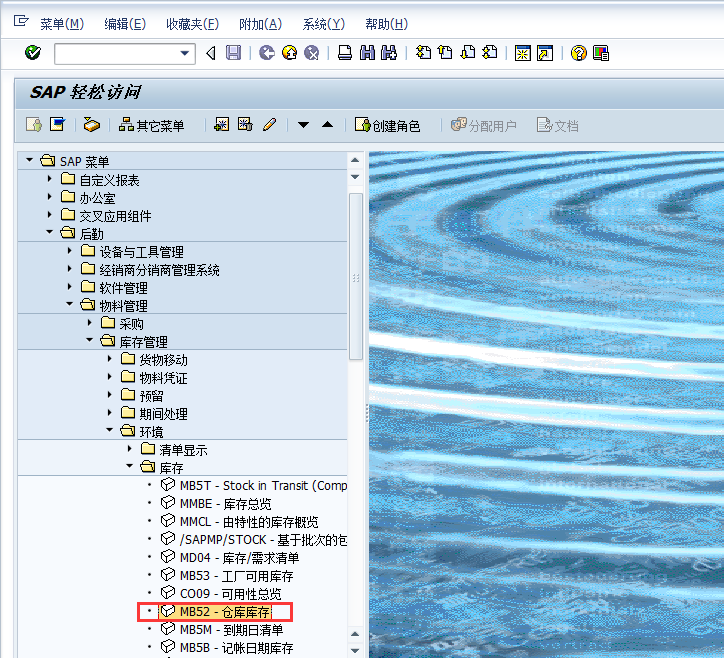This screenshot has height=658, width=724.
Task: Expand the 办公室 folder
Action: click(49, 196)
